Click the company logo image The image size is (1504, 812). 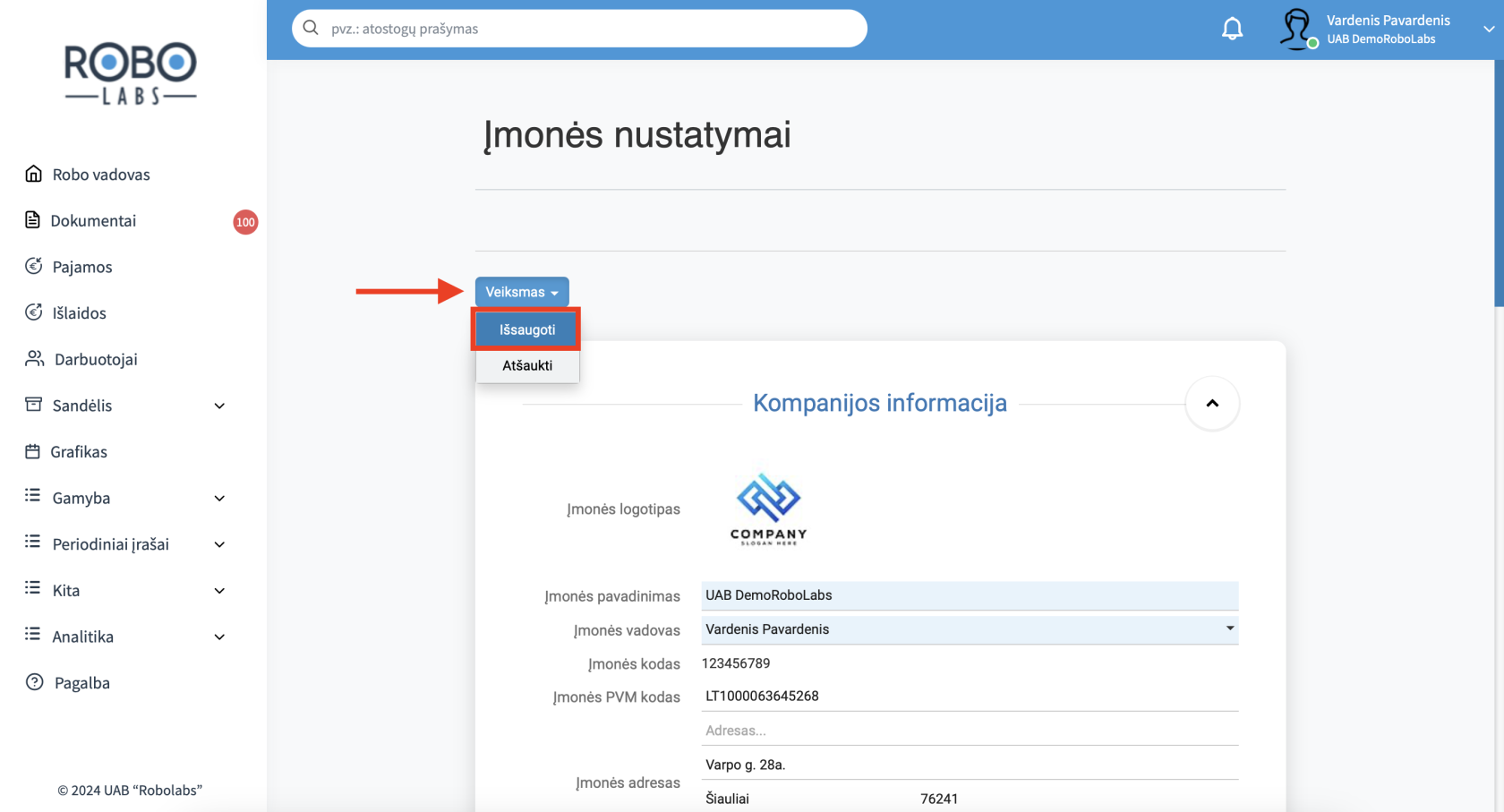point(769,509)
